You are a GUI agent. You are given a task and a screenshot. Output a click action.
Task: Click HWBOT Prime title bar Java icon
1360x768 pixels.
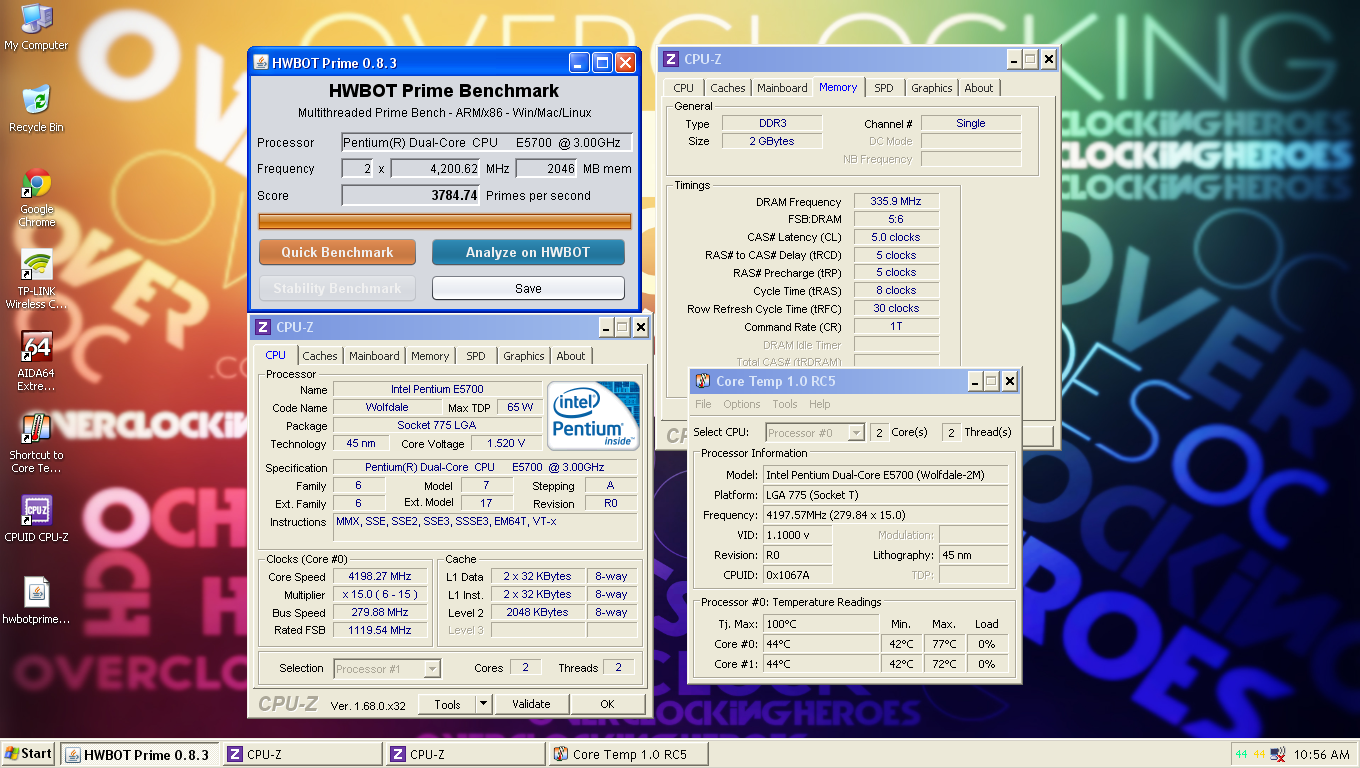[261, 63]
